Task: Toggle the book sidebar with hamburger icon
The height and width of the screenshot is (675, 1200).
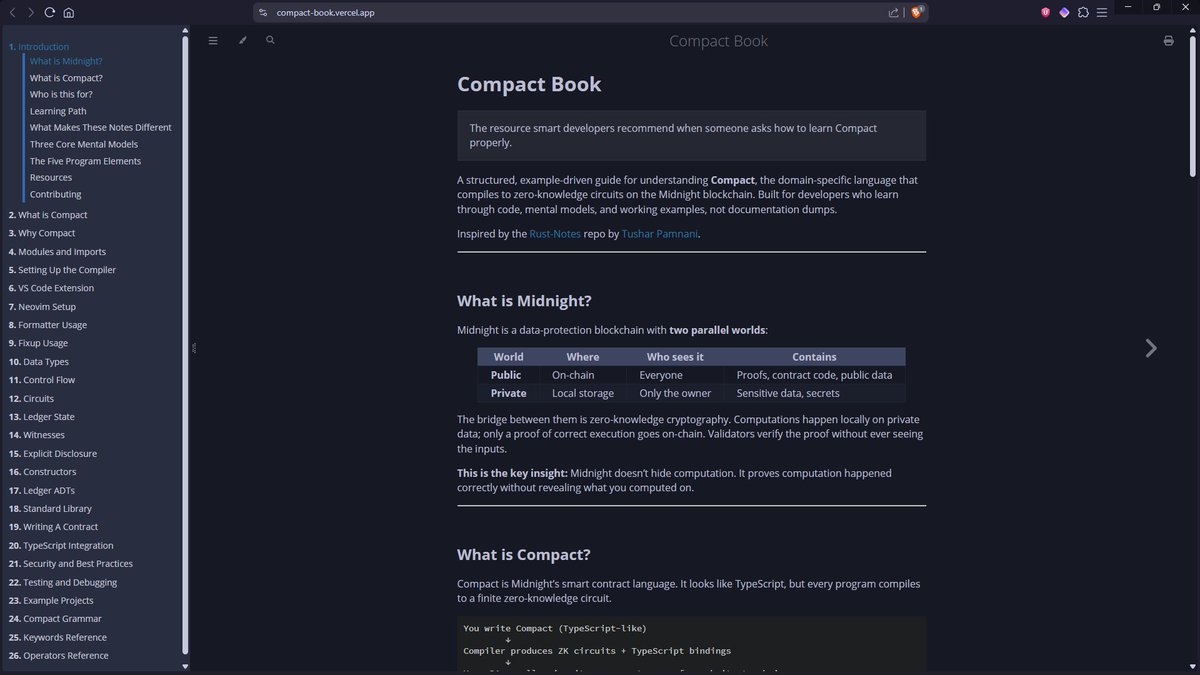Action: [213, 40]
